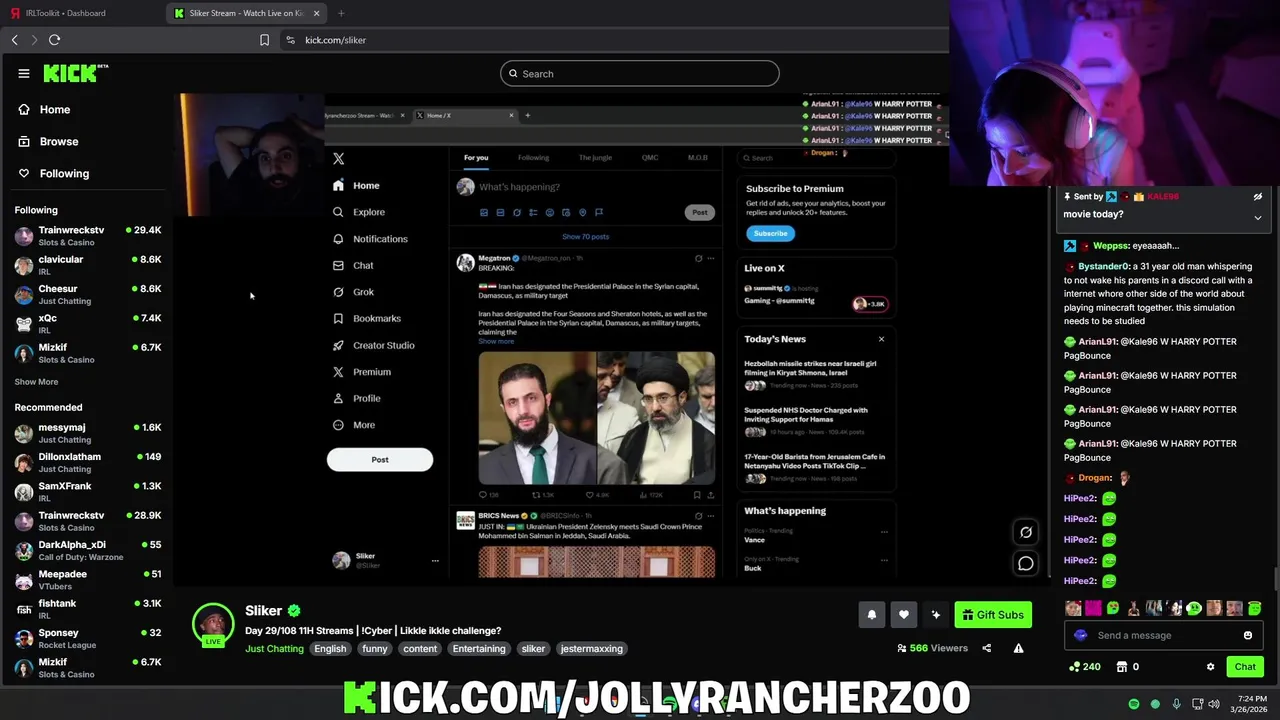This screenshot has height=720, width=1280.
Task: Select the For you tab on X
Action: 476,157
